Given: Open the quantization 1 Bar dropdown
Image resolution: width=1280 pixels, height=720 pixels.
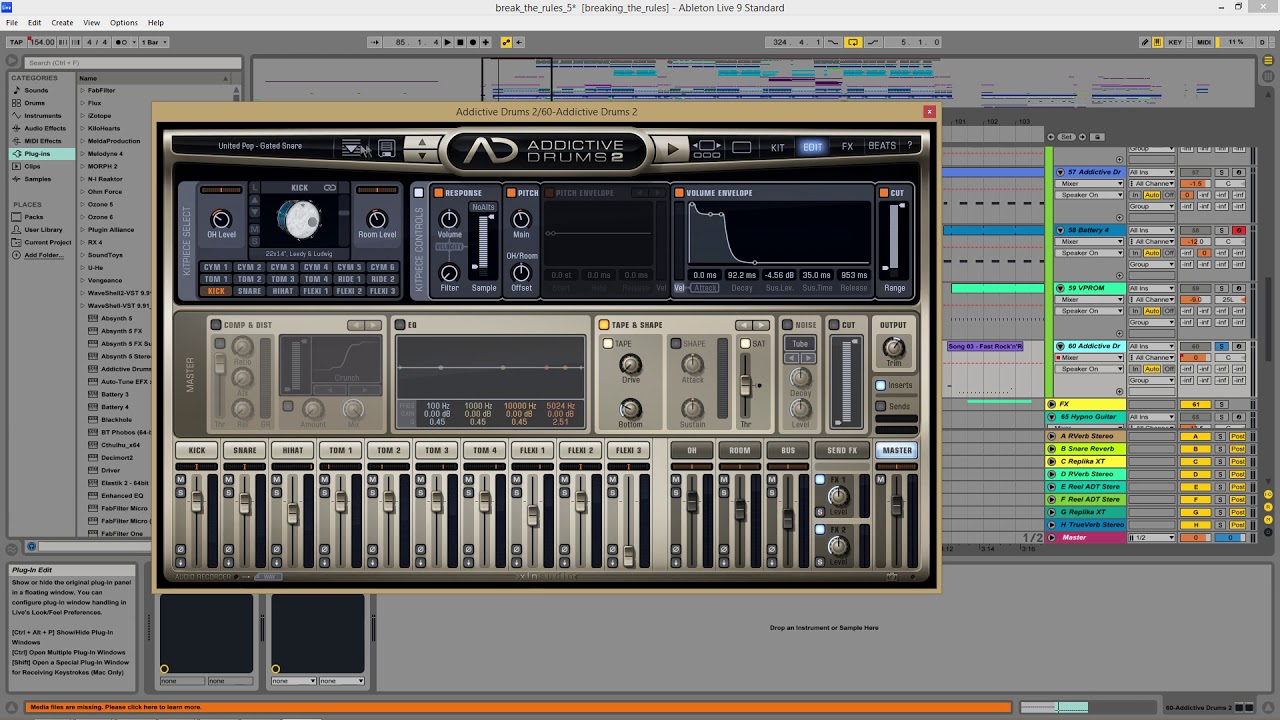Looking at the screenshot, I should 154,42.
